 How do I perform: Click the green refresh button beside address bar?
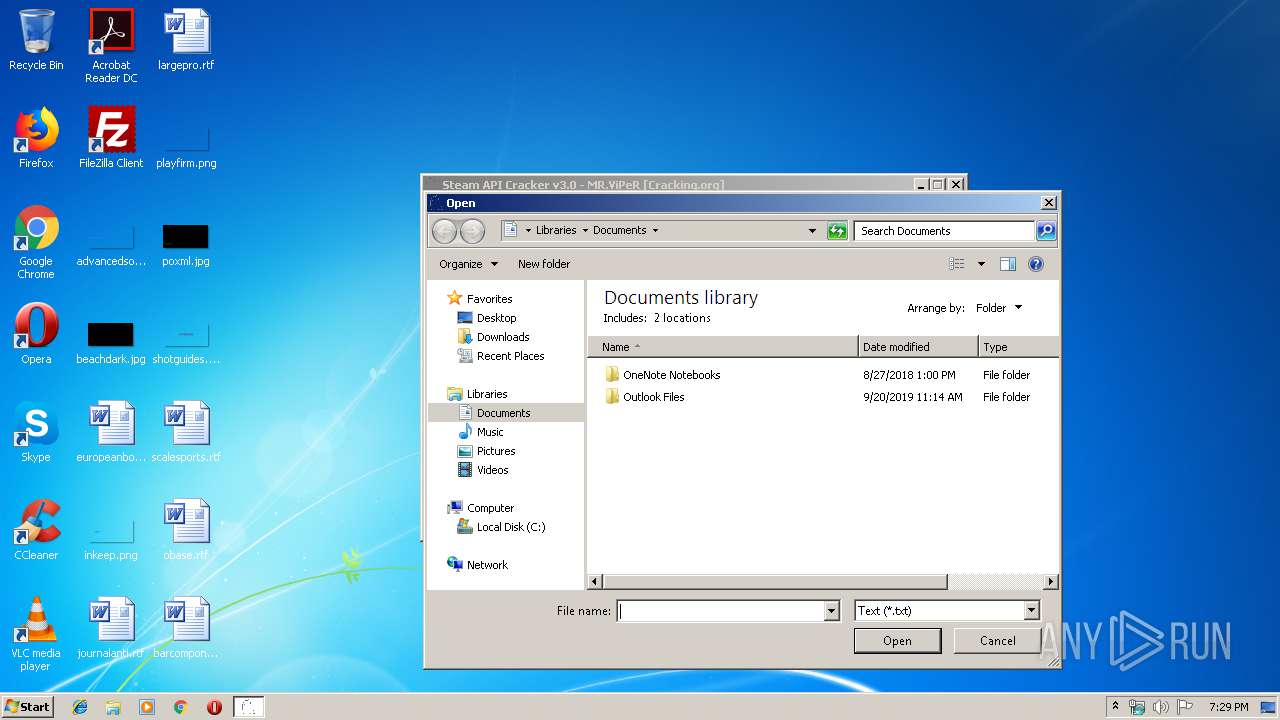837,231
